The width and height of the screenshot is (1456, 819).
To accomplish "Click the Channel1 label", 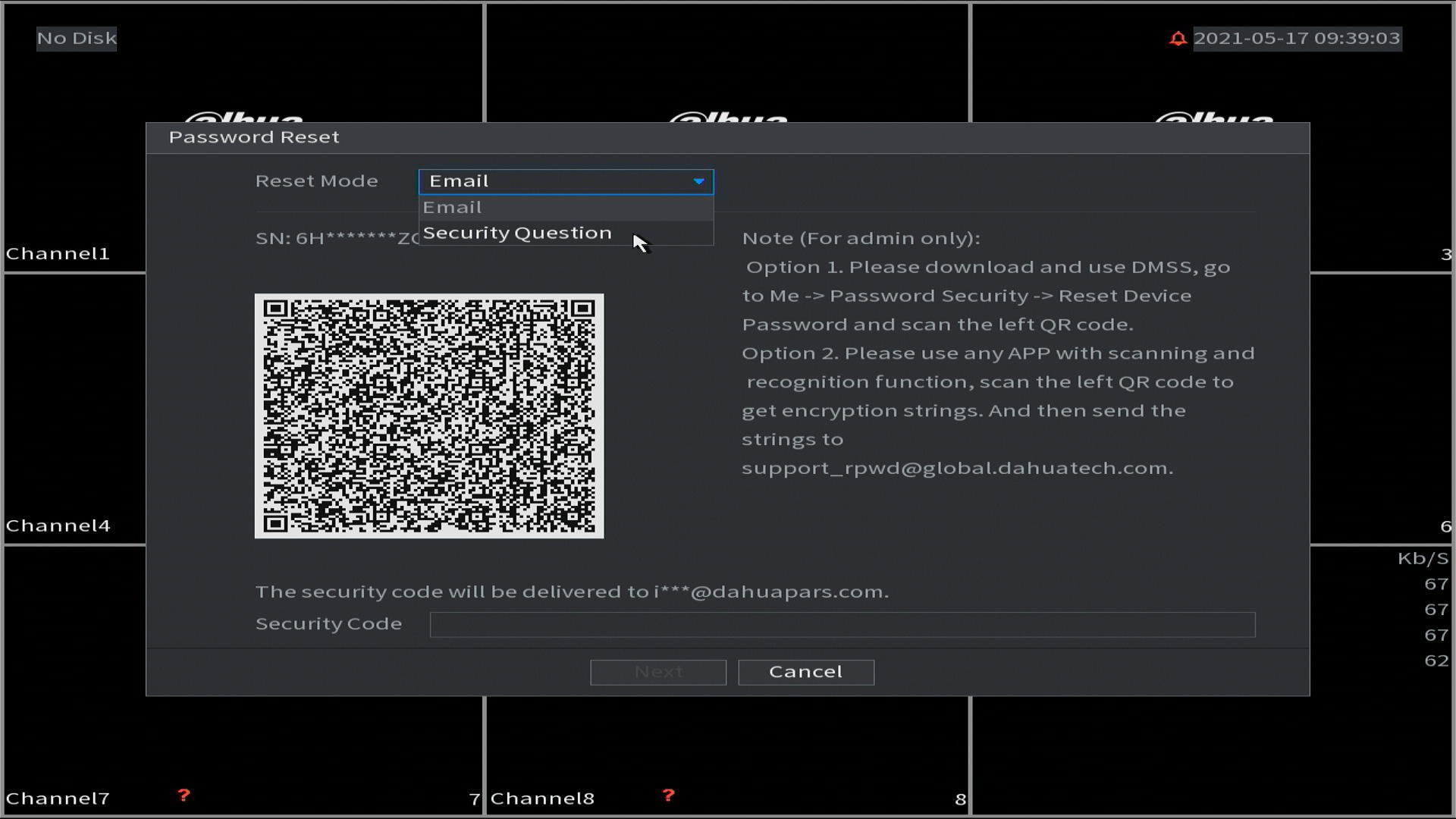I will (58, 253).
